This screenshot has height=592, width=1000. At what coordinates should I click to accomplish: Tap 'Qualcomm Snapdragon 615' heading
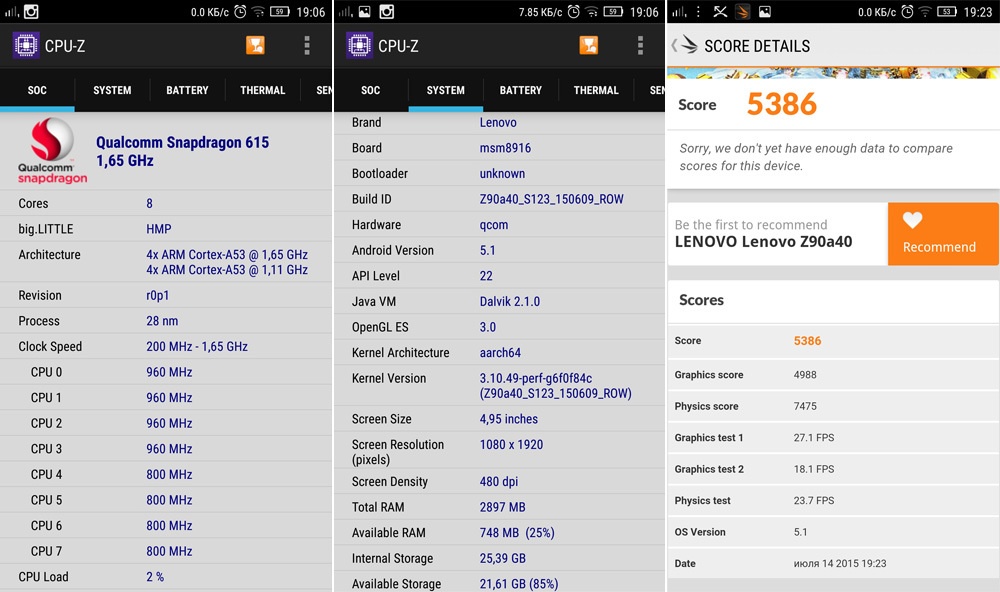point(182,142)
